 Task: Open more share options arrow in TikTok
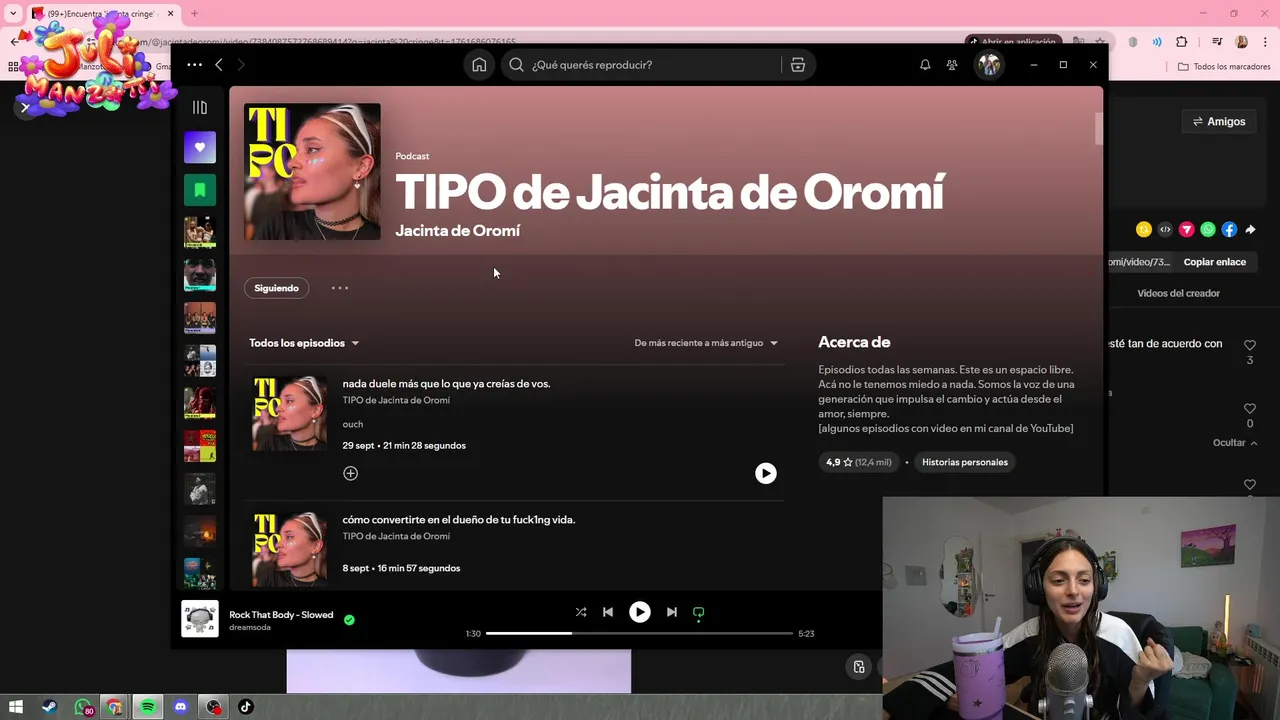click(x=1250, y=229)
